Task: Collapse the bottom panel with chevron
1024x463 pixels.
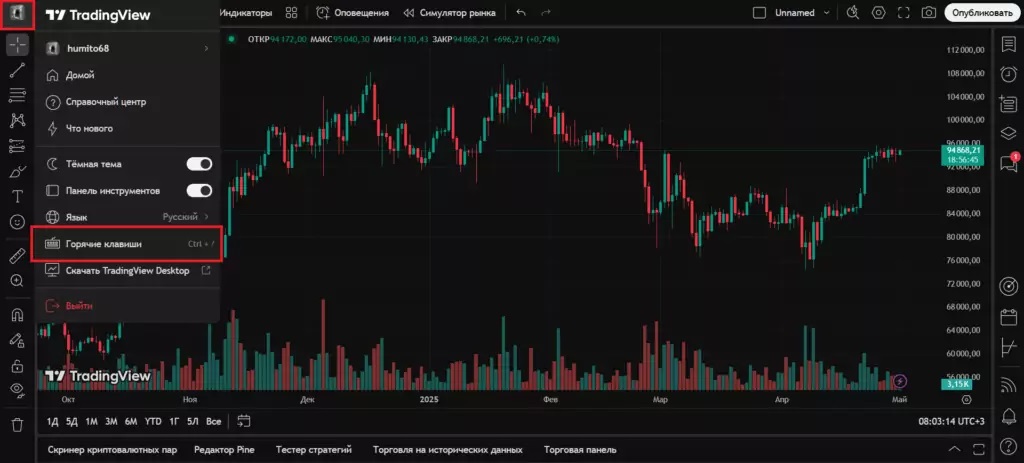Action: click(954, 449)
